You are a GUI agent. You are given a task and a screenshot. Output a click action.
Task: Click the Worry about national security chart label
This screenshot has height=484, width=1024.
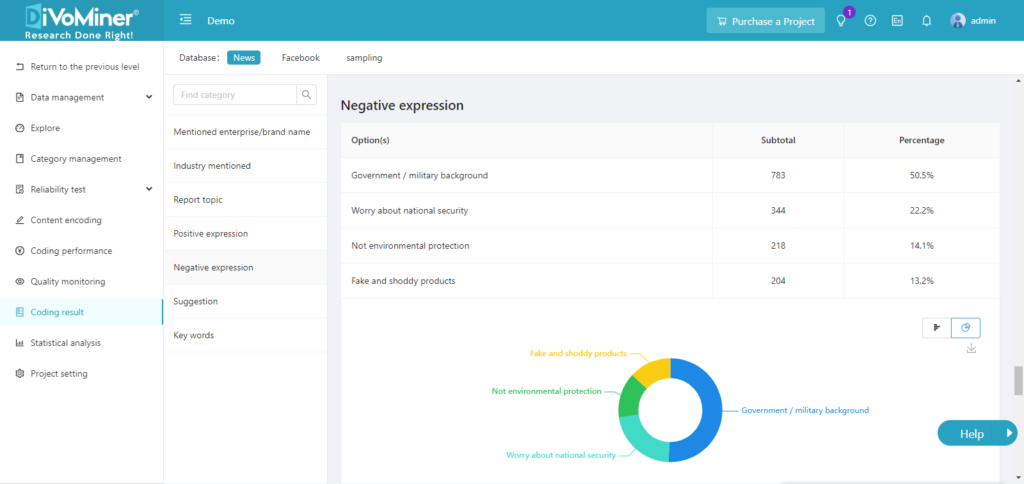click(561, 455)
